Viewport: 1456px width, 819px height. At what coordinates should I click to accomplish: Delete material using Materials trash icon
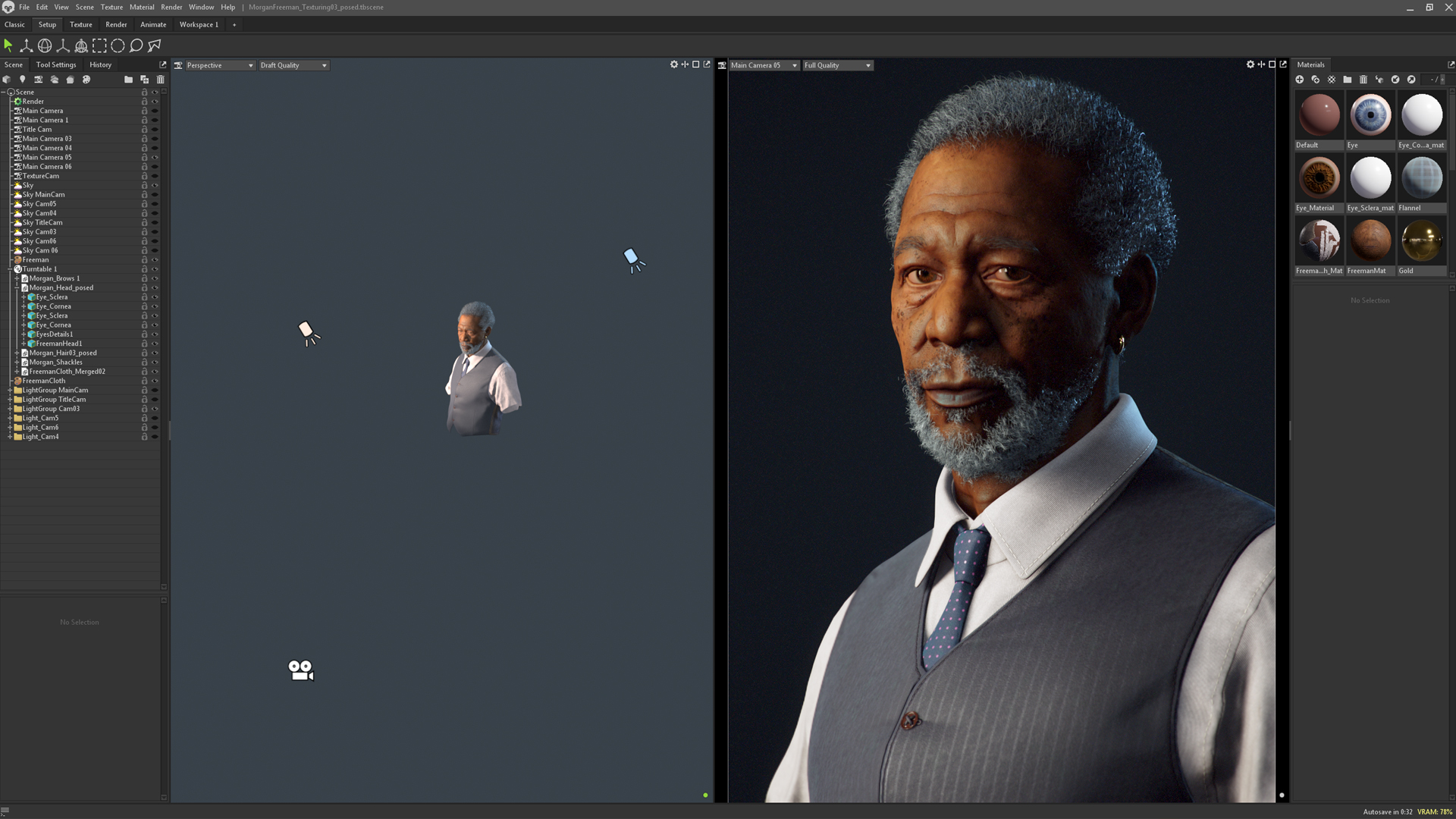pyautogui.click(x=1363, y=79)
